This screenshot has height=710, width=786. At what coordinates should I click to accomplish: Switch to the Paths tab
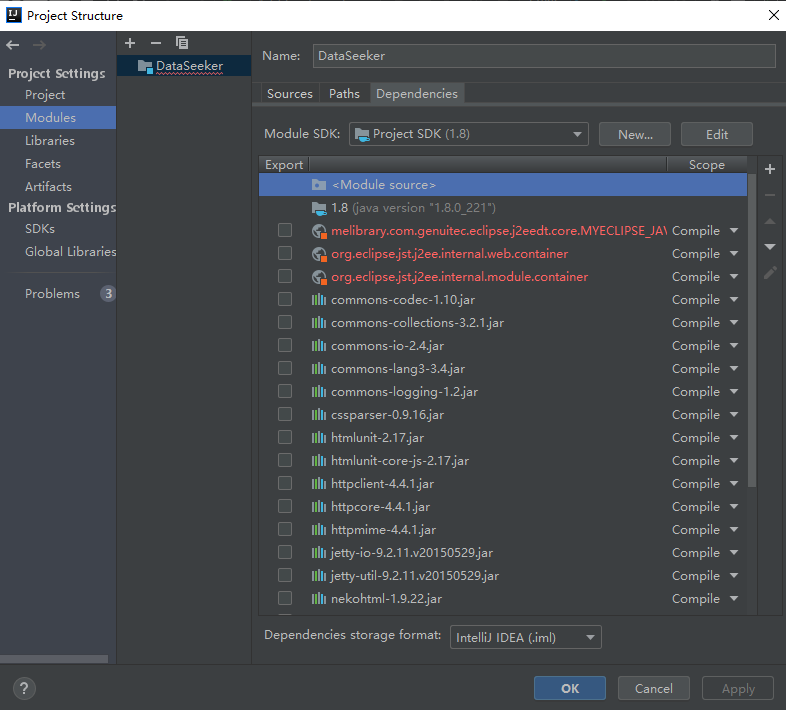(x=344, y=94)
